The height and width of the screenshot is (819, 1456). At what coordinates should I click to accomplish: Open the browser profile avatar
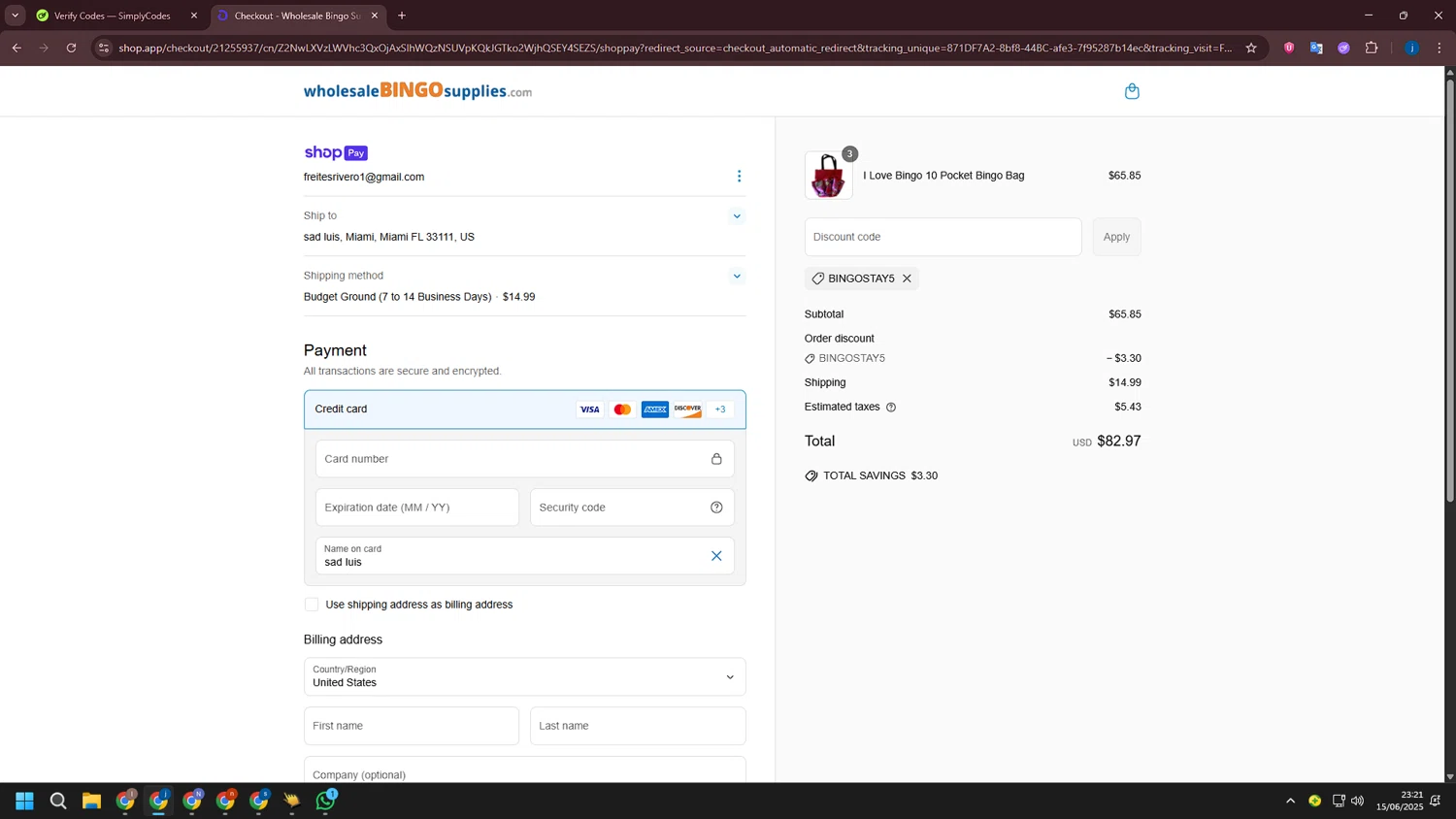(1412, 48)
